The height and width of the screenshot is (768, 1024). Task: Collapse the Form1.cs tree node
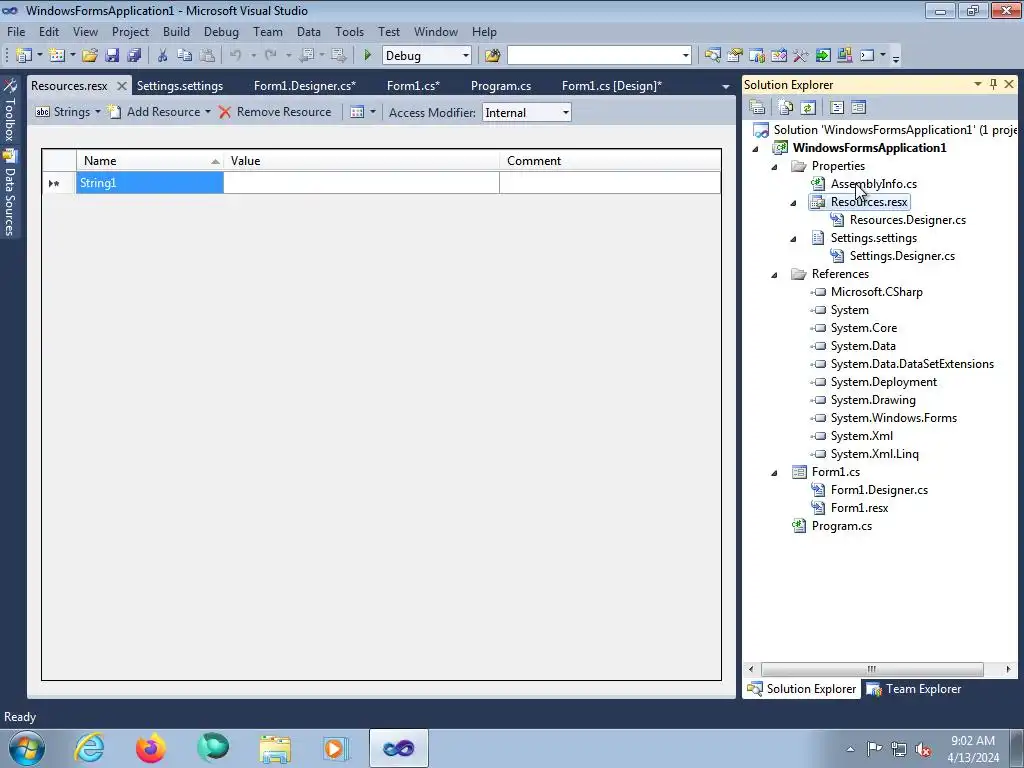tap(775, 472)
